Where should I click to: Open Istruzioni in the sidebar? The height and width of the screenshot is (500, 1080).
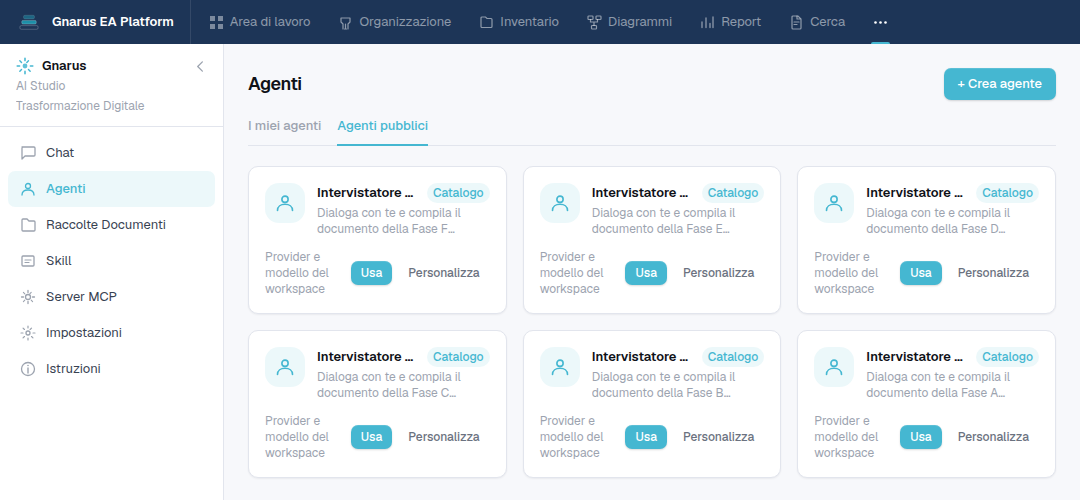[x=112, y=368]
